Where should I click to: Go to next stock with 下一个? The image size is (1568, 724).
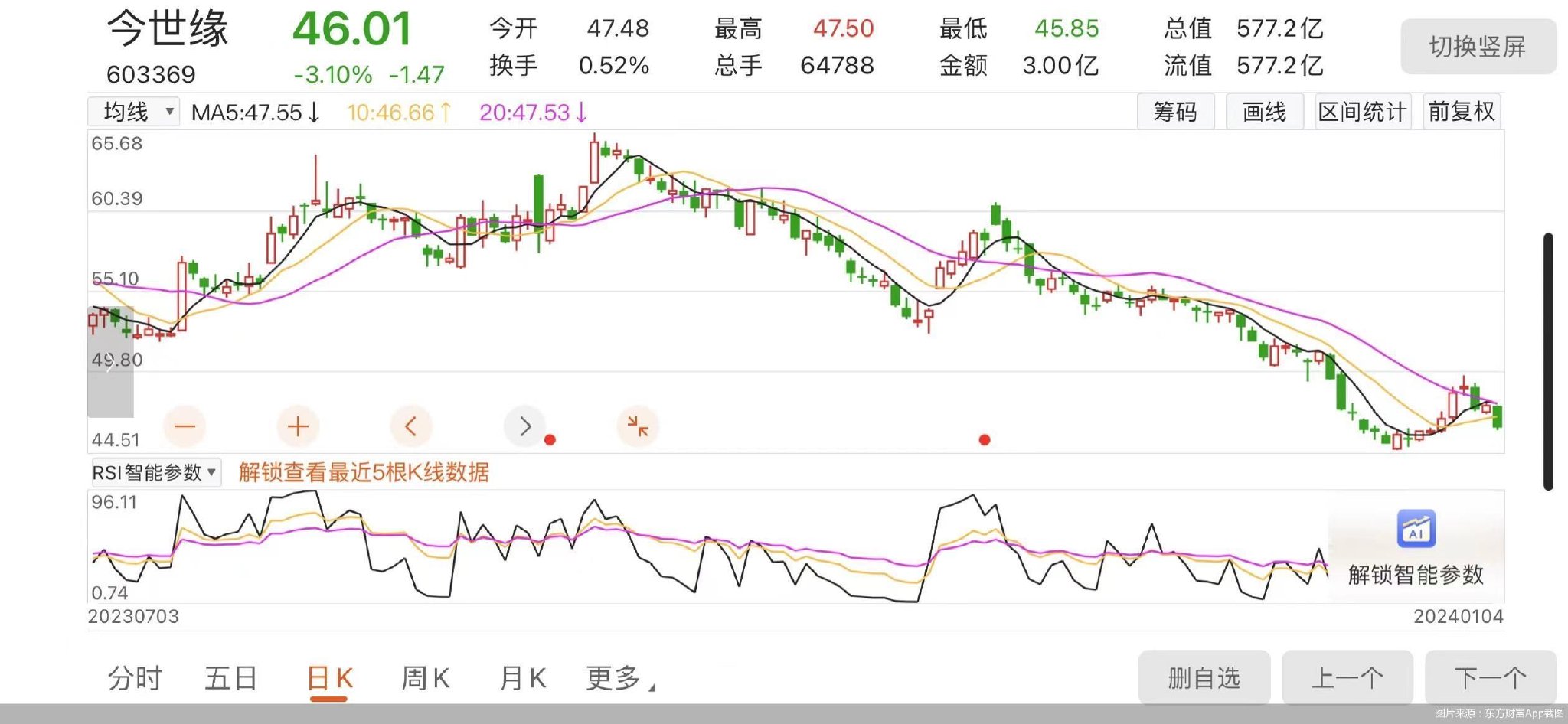(1491, 677)
